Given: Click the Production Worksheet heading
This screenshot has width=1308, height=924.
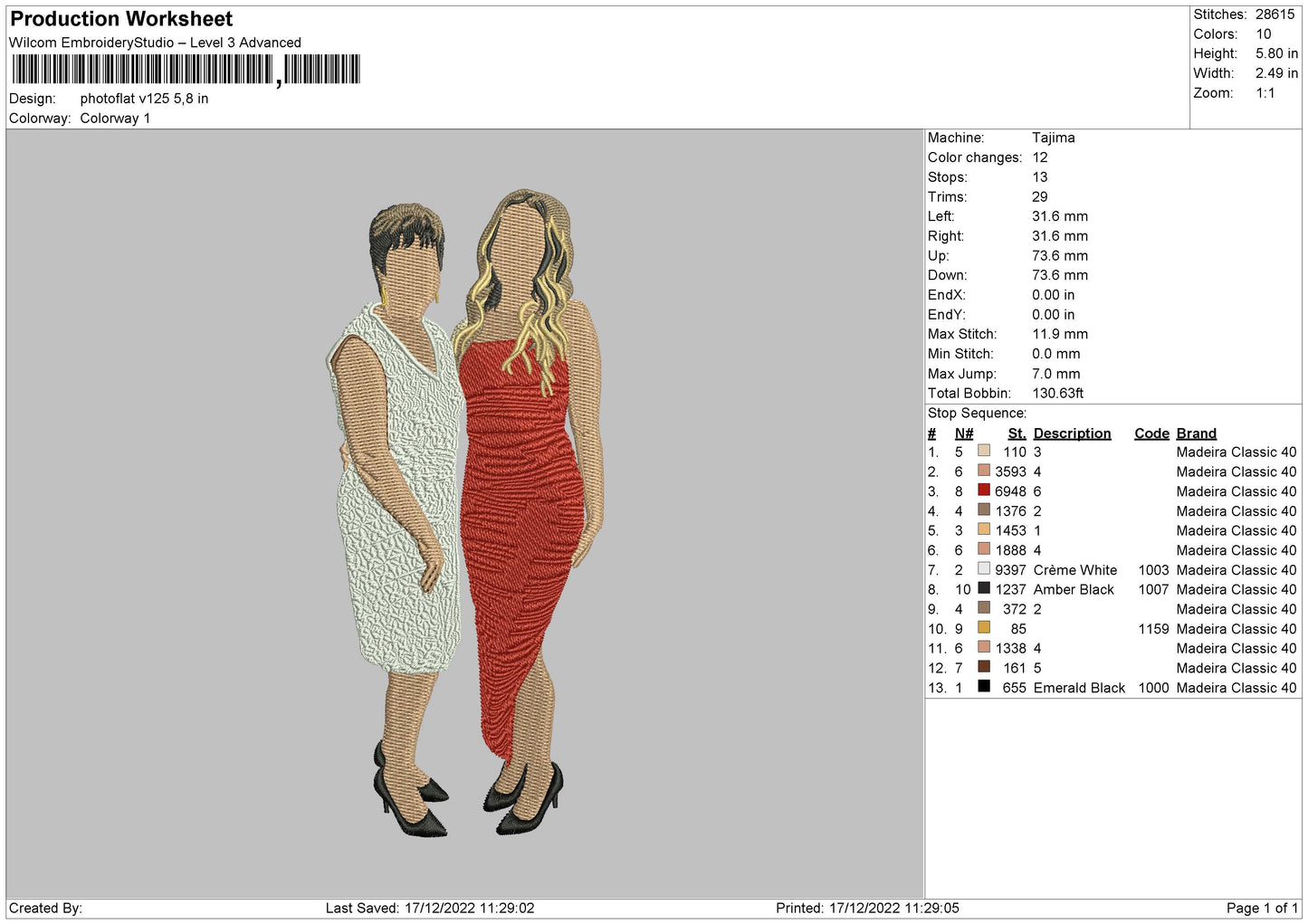Looking at the screenshot, I should tap(121, 19).
